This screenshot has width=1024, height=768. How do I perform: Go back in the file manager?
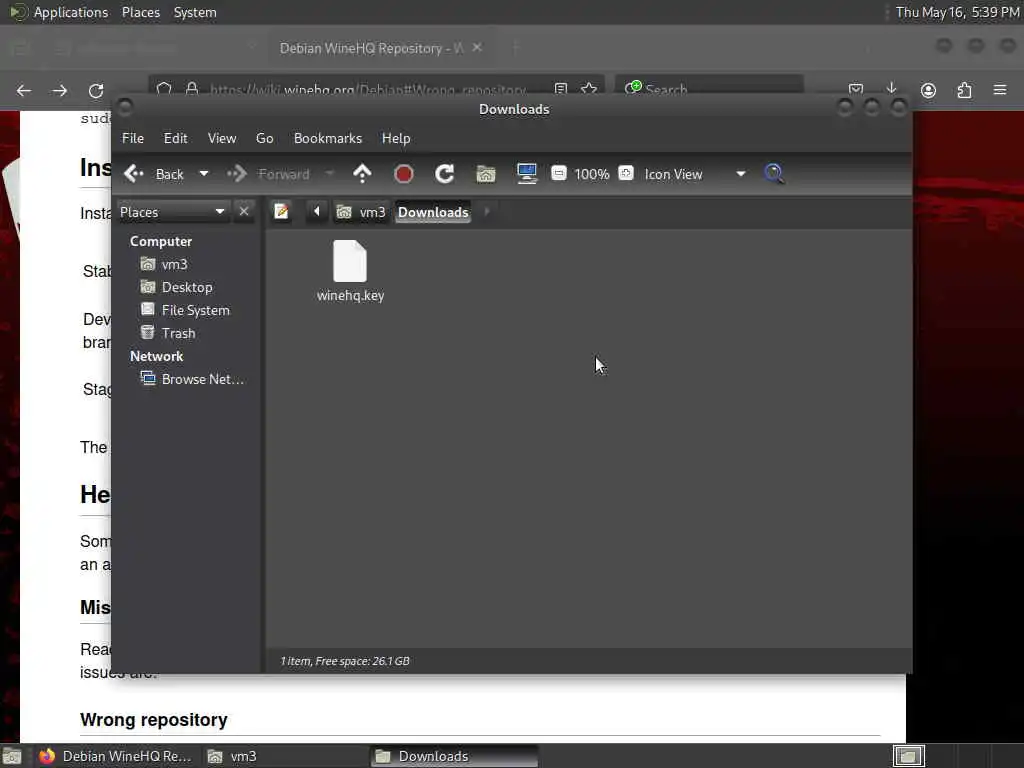point(154,174)
